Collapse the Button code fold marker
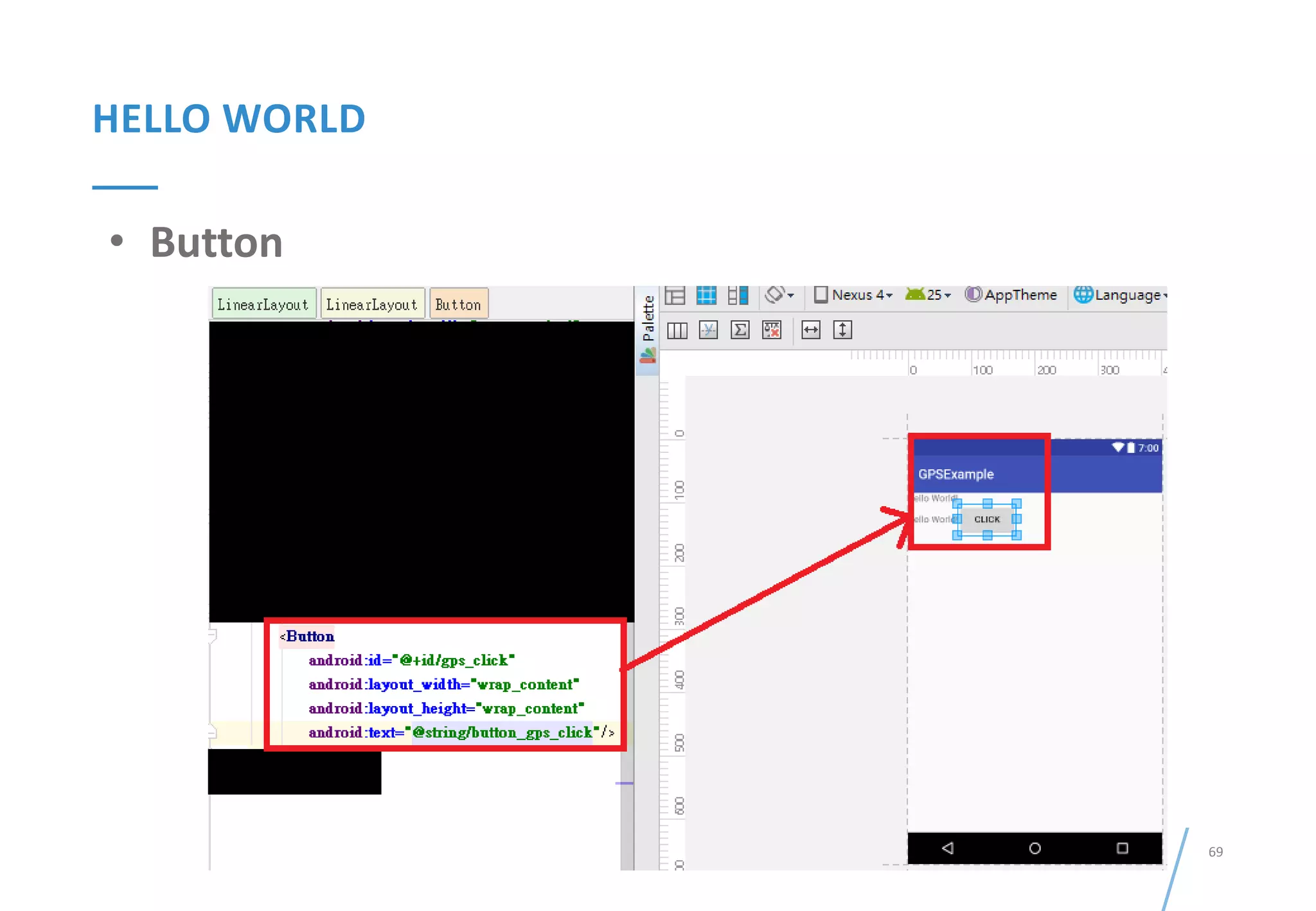1316x911 pixels. [213, 637]
